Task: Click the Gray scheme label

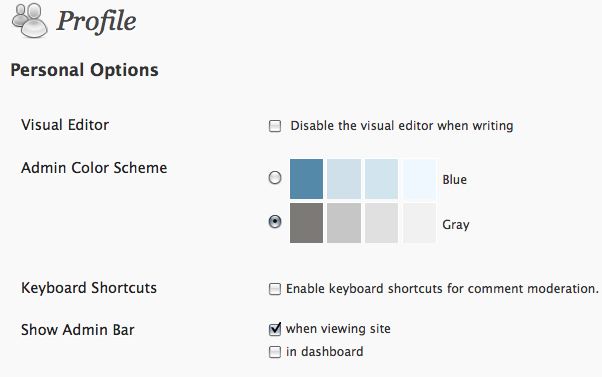Action: point(456,224)
